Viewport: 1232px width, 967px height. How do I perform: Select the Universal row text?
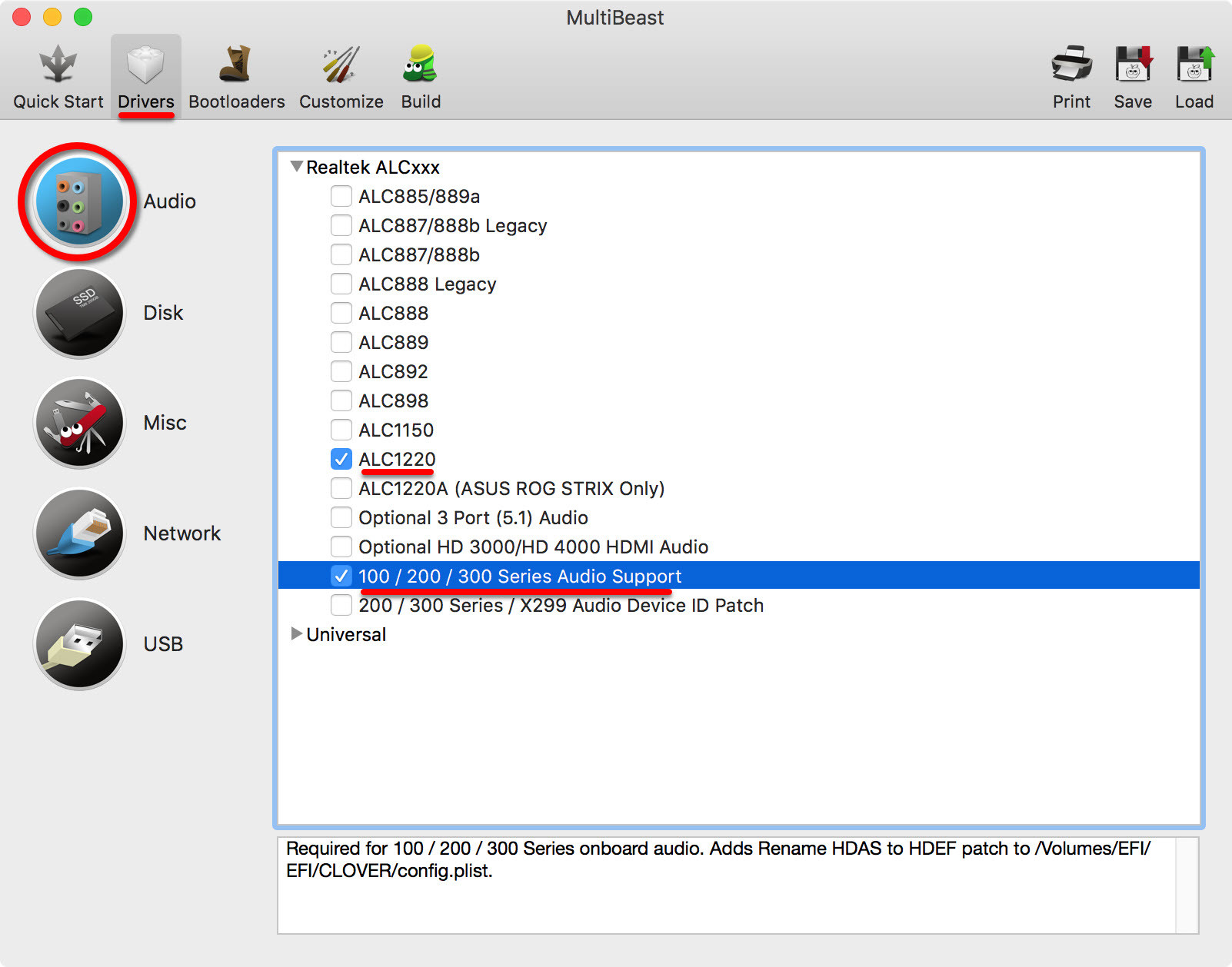point(346,634)
